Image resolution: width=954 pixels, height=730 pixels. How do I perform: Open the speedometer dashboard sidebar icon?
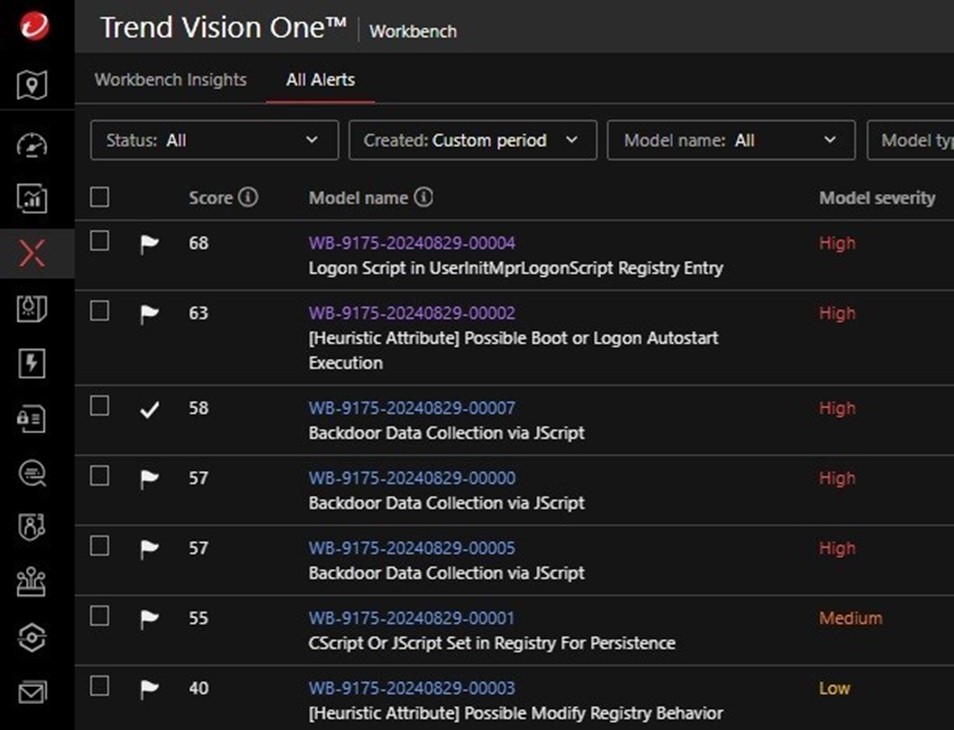point(32,144)
